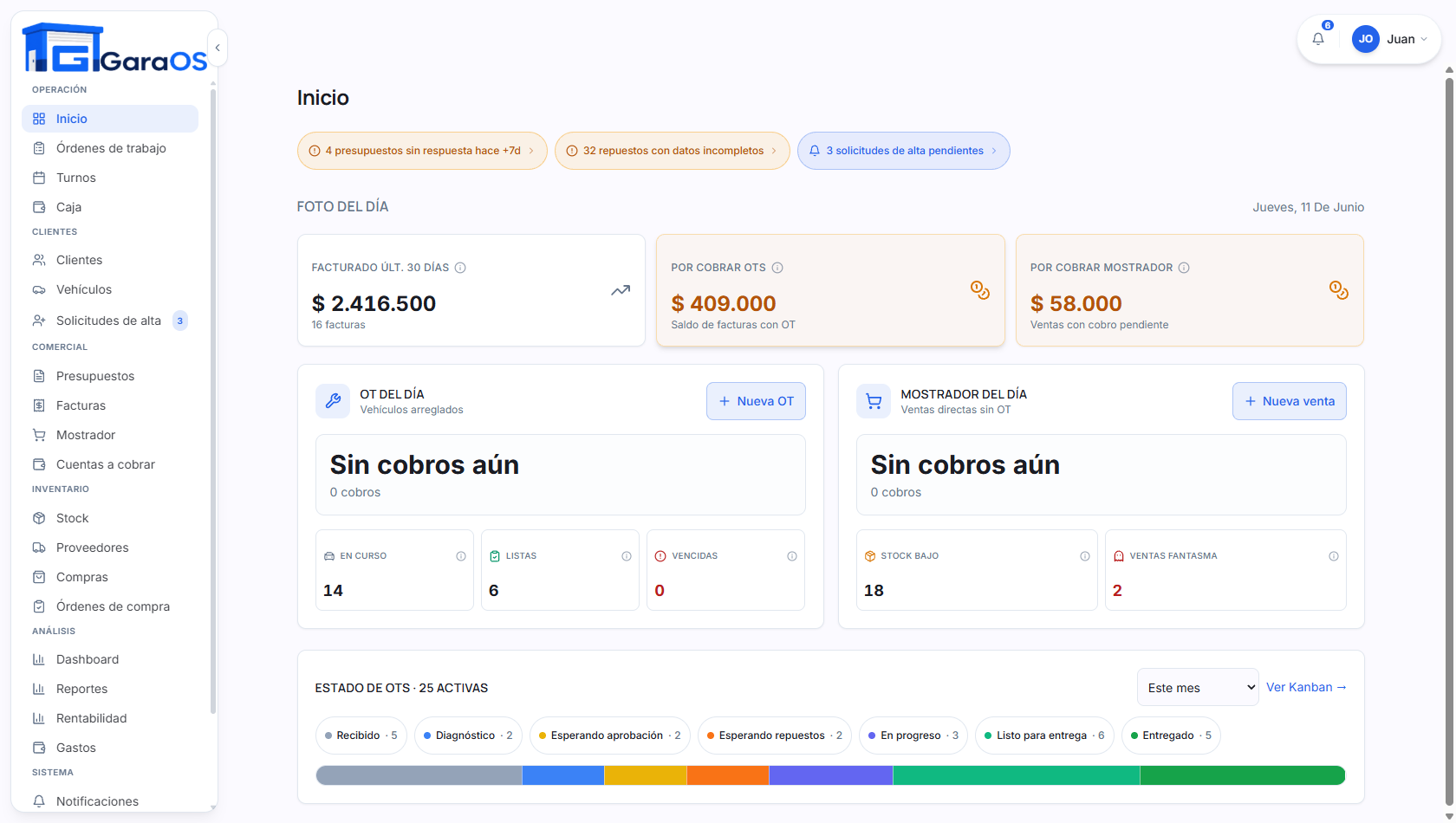Click the Stock box icon in sidebar
The width and height of the screenshot is (1456, 823).
pos(39,518)
